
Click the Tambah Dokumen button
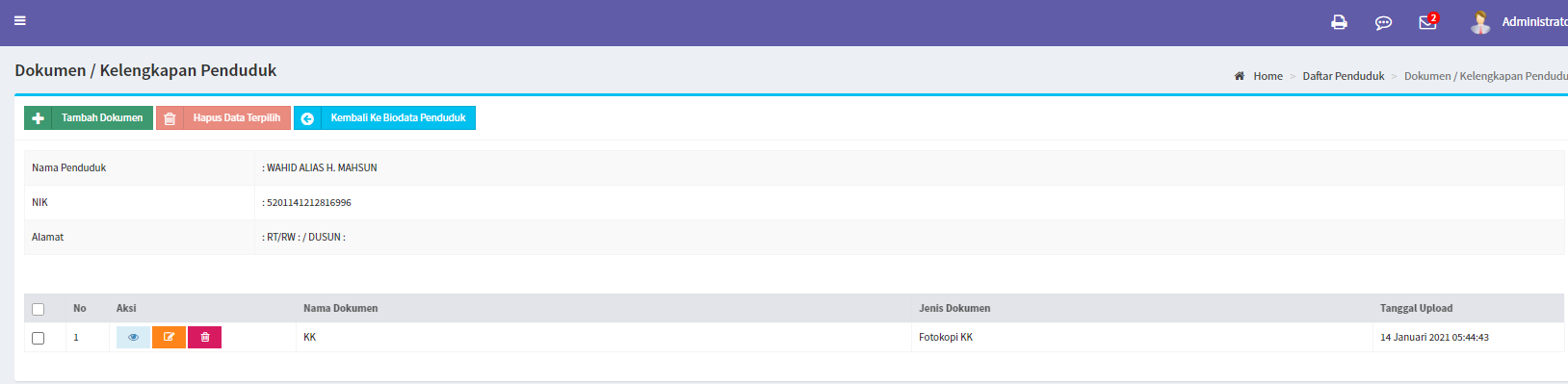coord(89,117)
